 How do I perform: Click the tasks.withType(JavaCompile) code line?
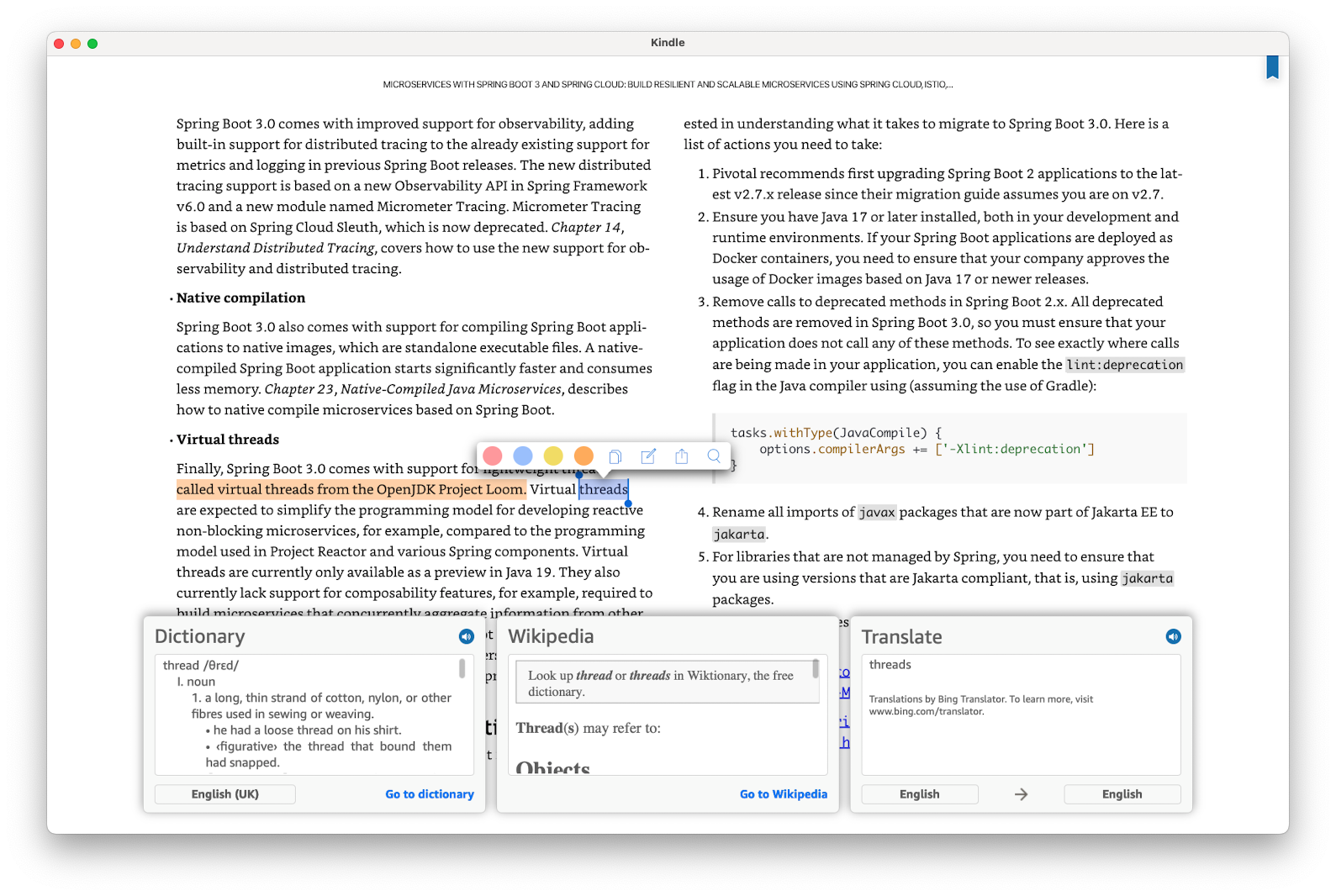[837, 433]
